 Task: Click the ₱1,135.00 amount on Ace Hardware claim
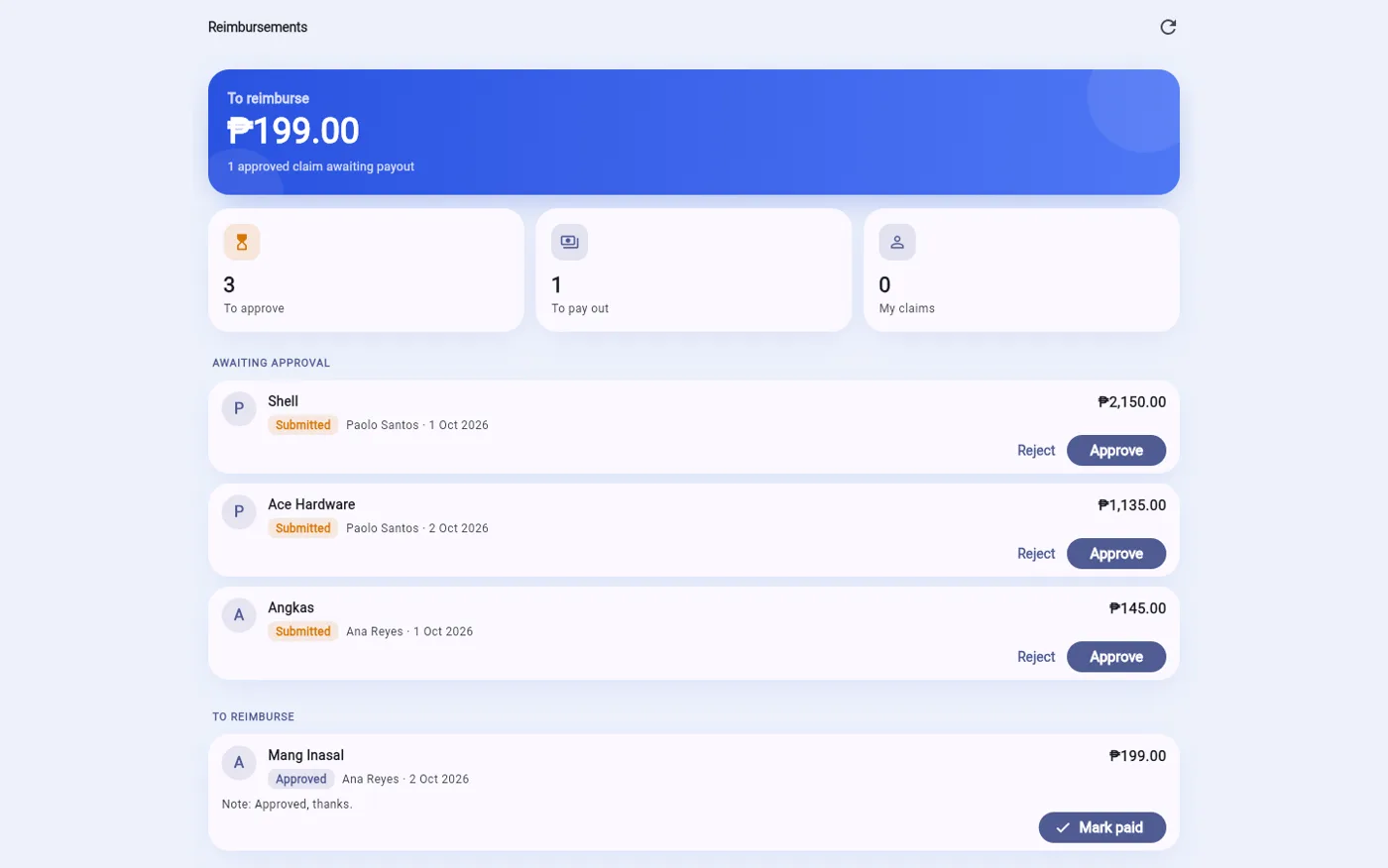click(1131, 504)
